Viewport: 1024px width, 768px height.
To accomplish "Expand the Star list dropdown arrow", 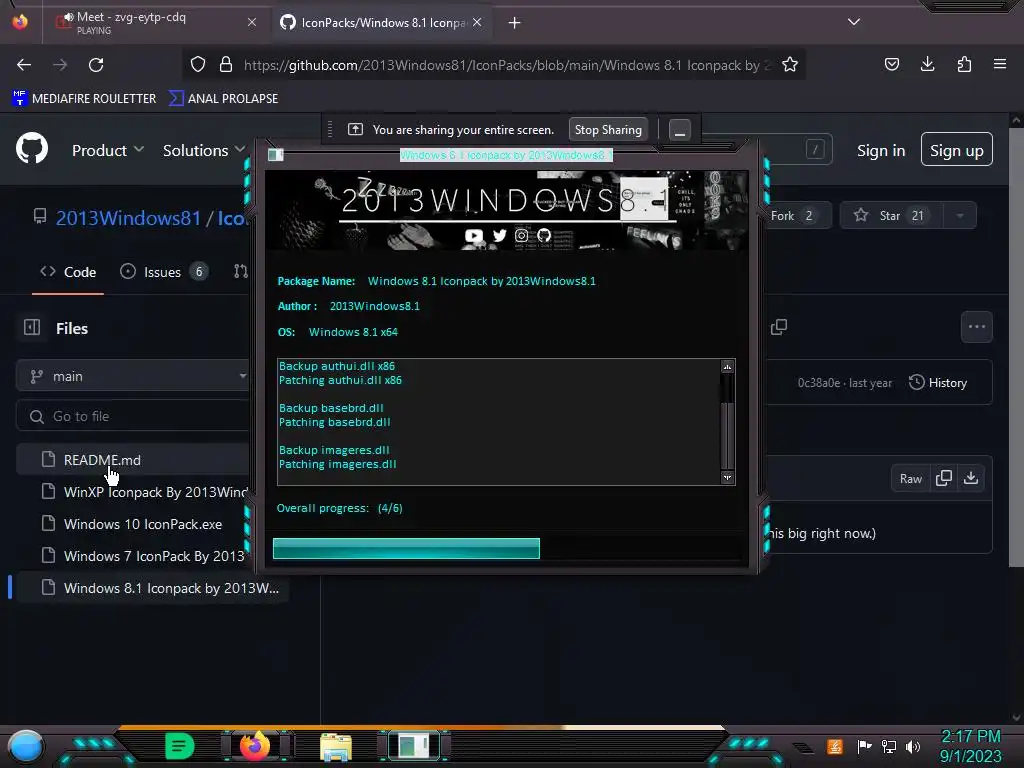I will coord(960,216).
